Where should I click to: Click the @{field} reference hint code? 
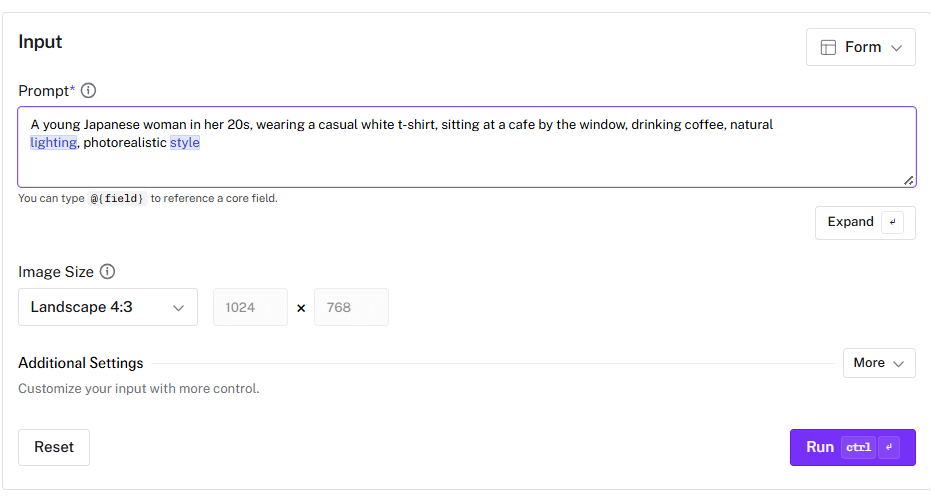point(118,199)
